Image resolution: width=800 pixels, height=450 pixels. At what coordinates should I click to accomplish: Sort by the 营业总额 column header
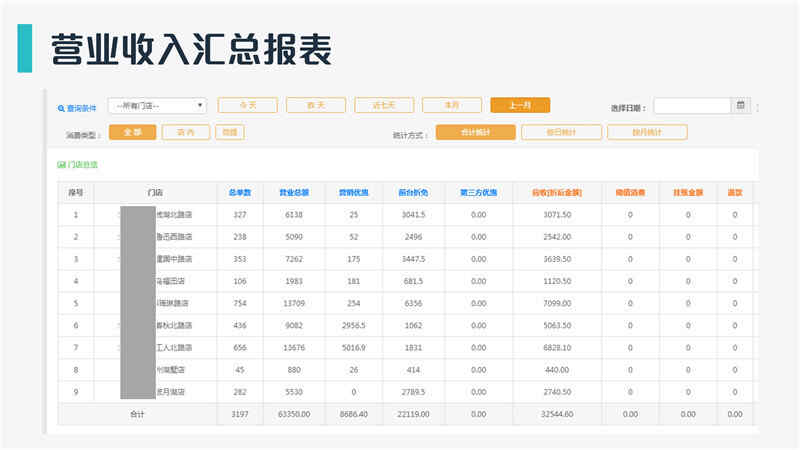click(x=294, y=192)
